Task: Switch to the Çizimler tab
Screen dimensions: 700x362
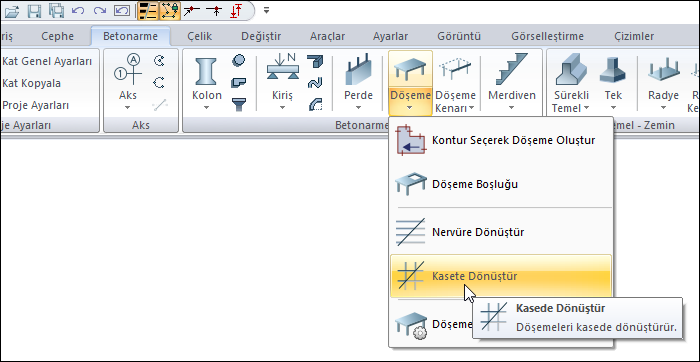Action: click(634, 36)
